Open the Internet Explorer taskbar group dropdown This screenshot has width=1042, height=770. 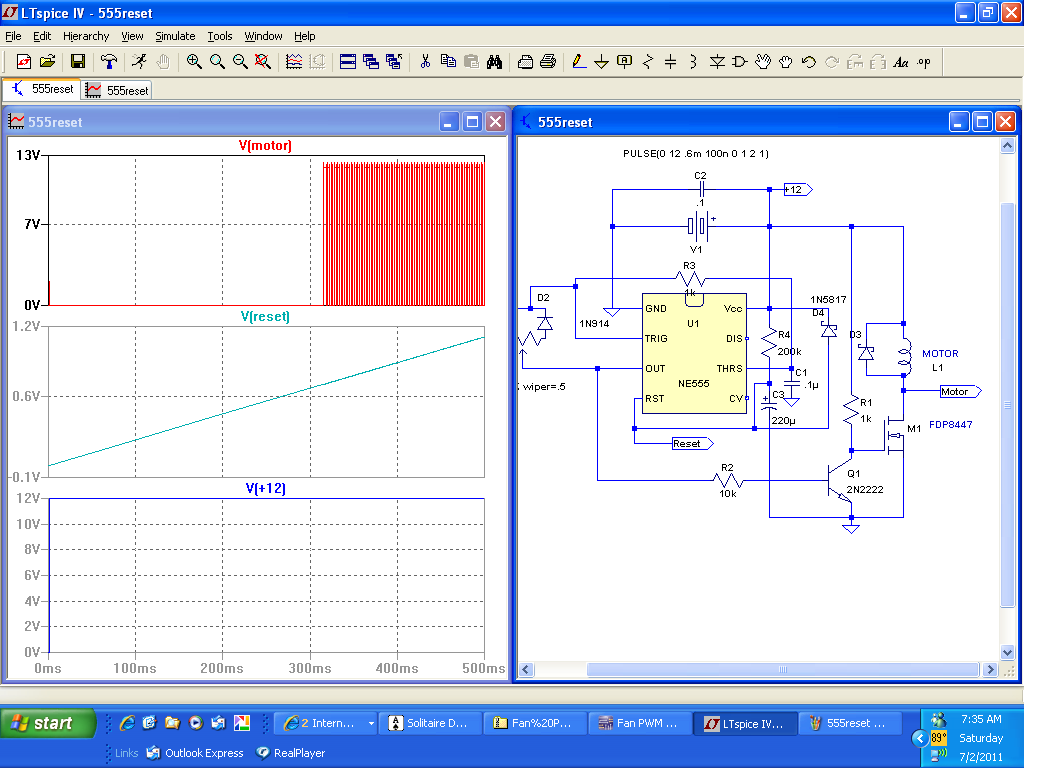tap(371, 723)
